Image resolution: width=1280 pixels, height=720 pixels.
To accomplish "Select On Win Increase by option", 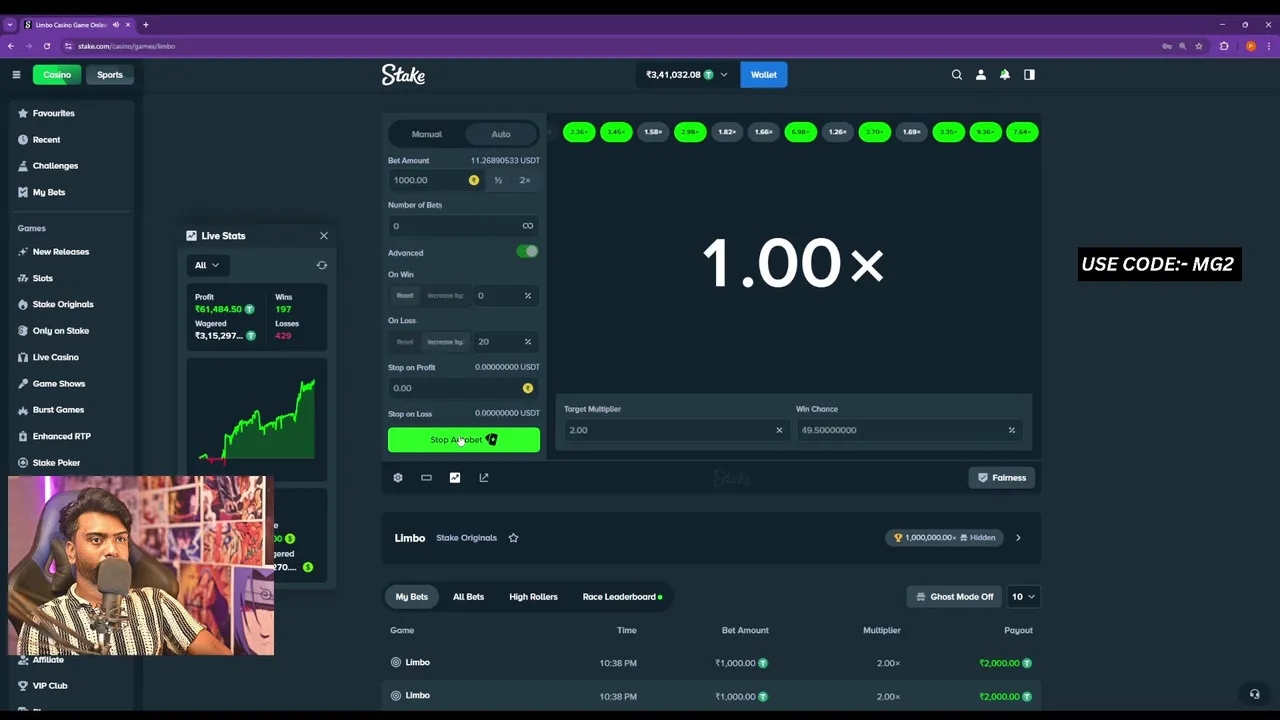I will coord(445,295).
